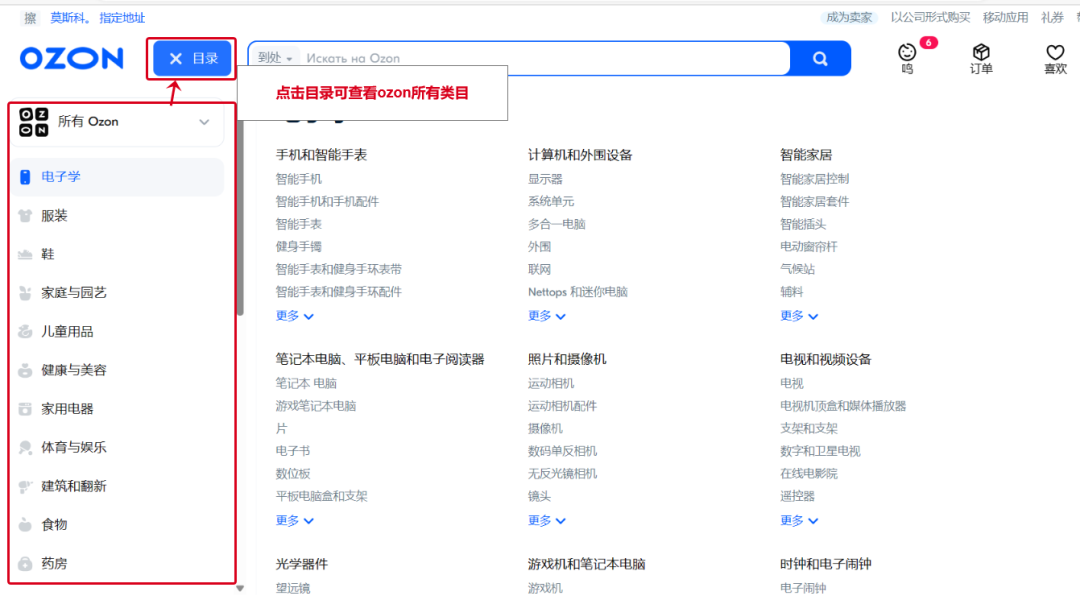Open 家用电器 category label
This screenshot has width=1080, height=600.
pos(67,408)
